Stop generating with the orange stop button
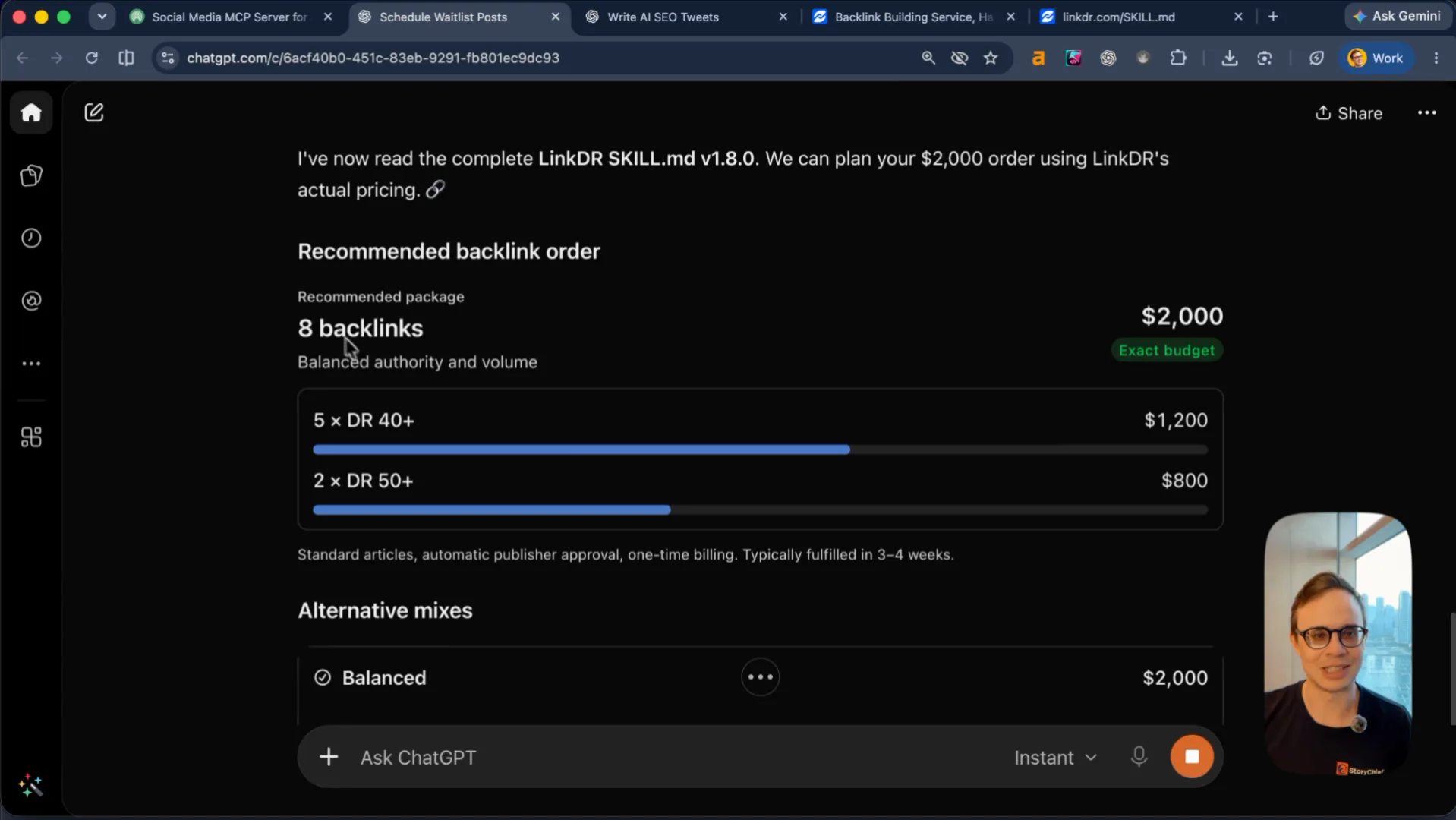The height and width of the screenshot is (820, 1456). pos(1192,756)
